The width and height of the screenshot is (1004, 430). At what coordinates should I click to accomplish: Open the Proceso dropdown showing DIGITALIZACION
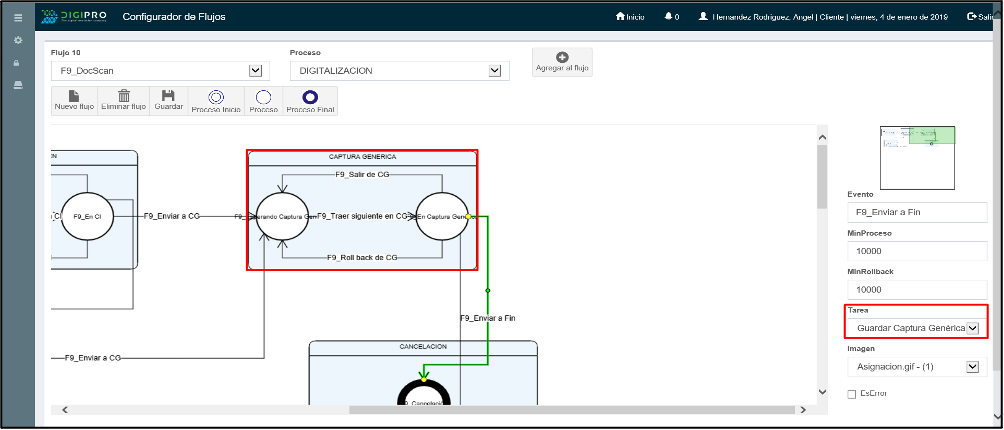(494, 71)
